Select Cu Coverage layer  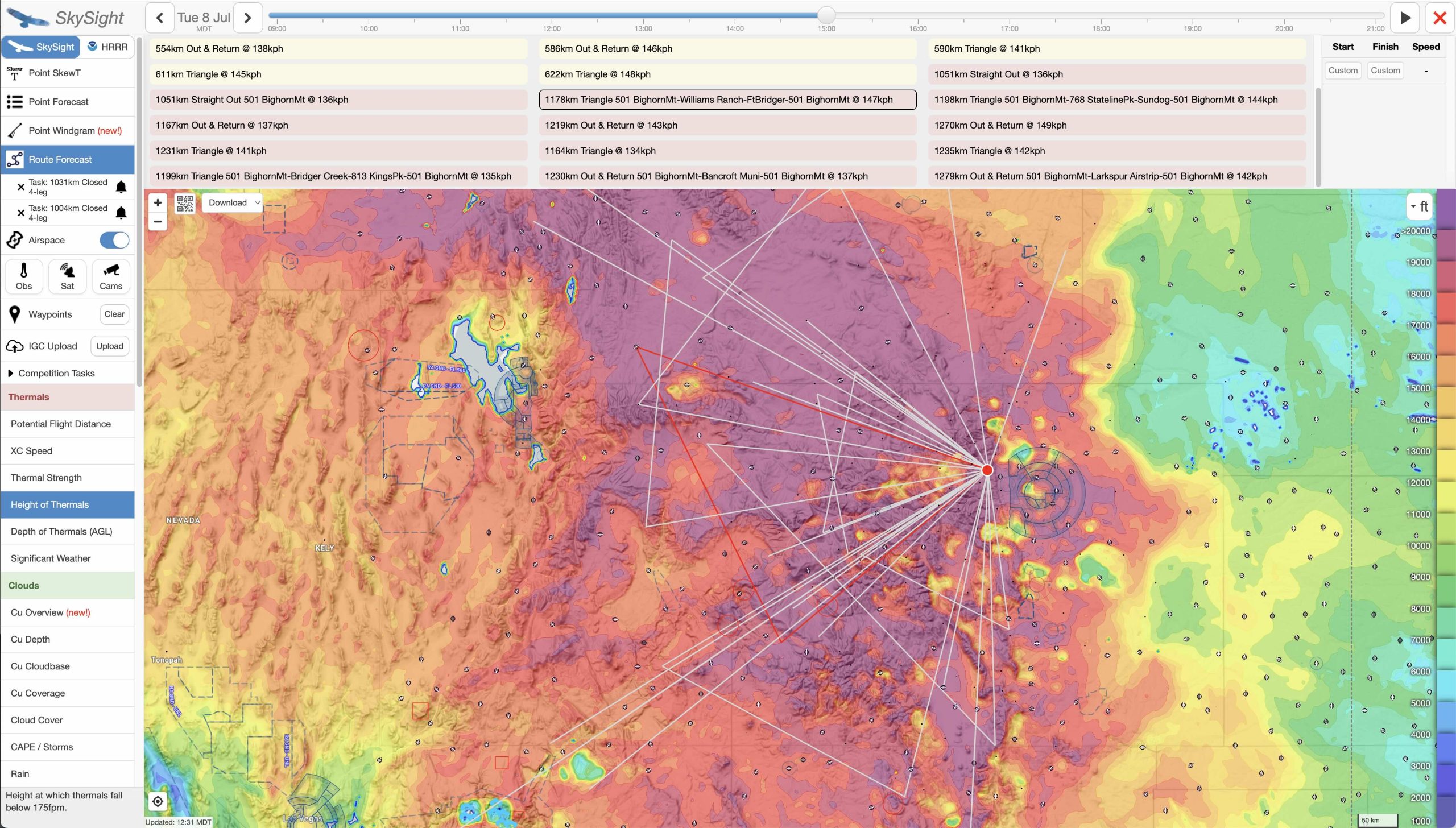68,693
